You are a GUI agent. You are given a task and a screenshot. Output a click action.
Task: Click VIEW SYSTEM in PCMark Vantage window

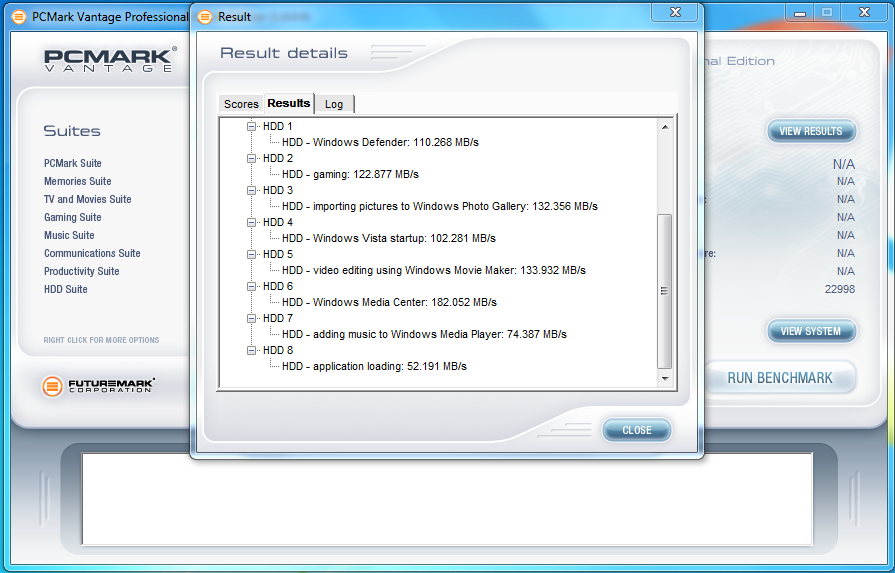(811, 331)
